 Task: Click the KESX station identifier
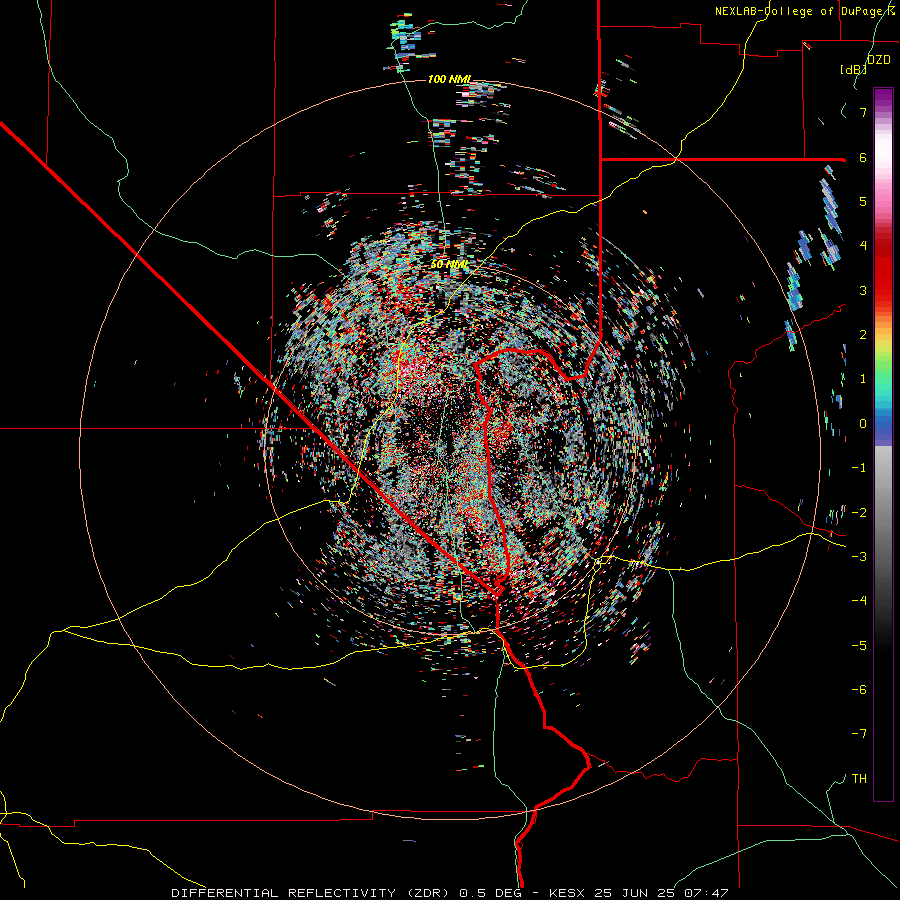(567, 893)
